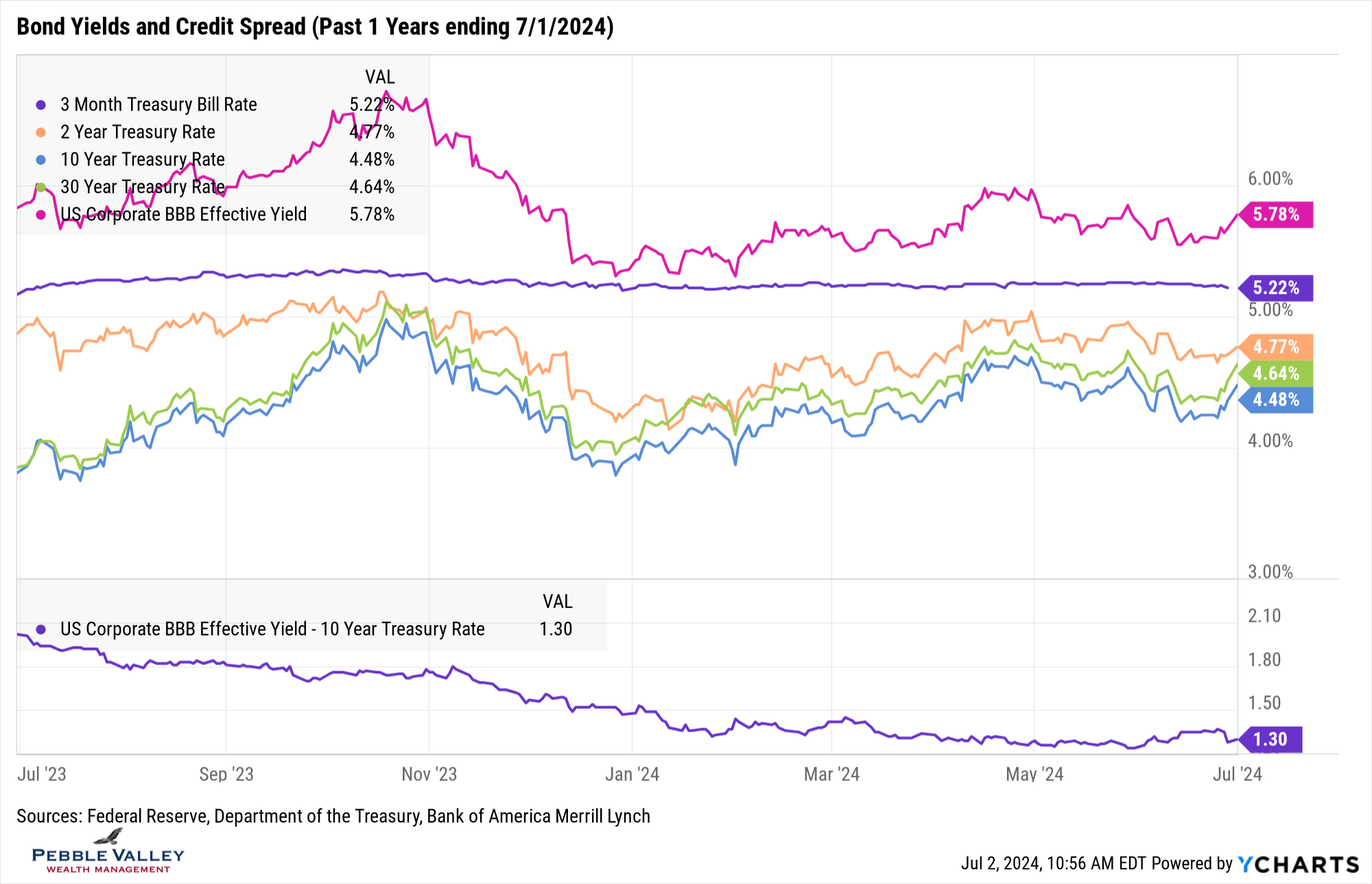Click the orange 2 Year Treasury legend dot
The width and height of the screenshot is (1372, 884).
pyautogui.click(x=41, y=132)
